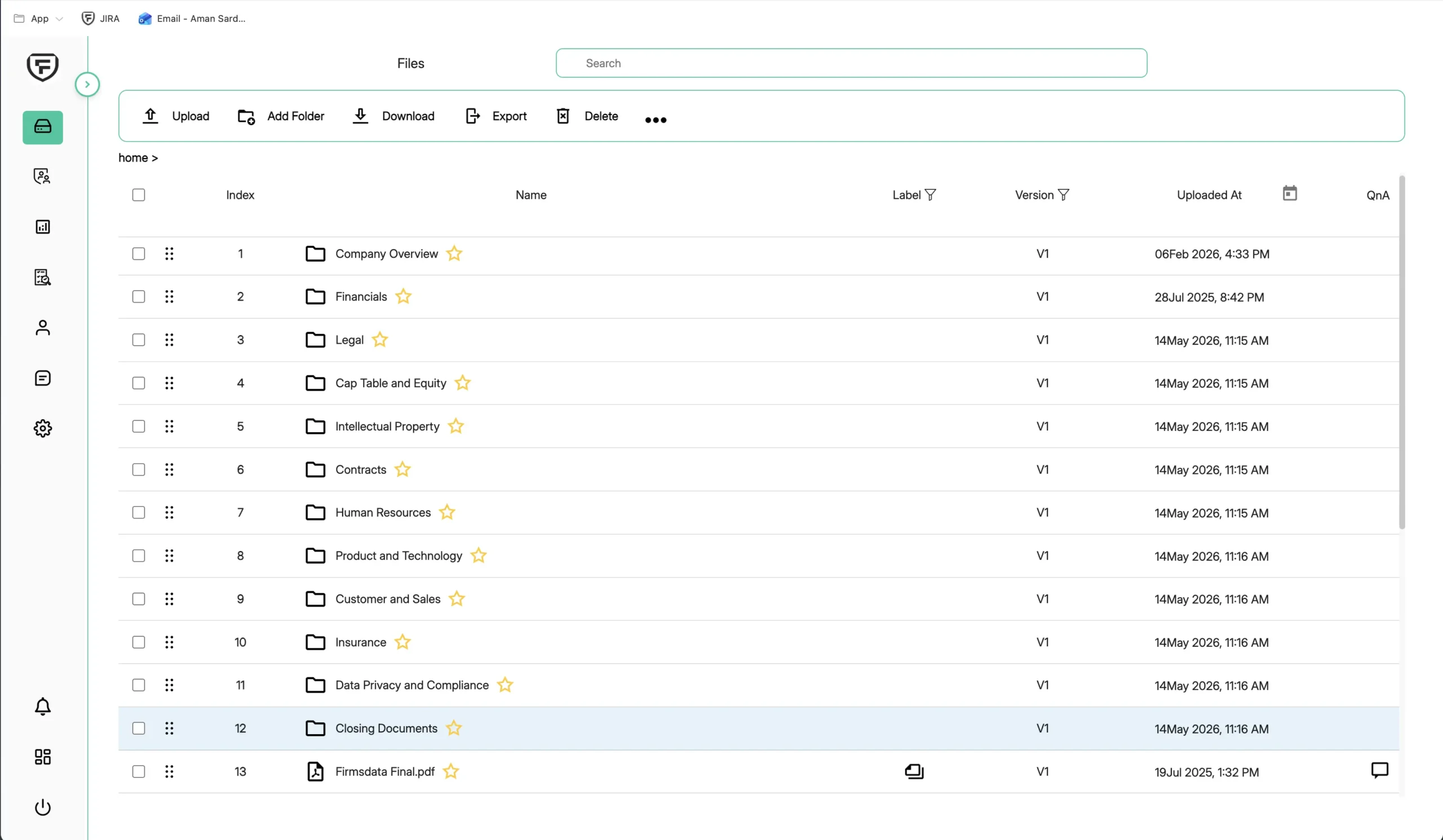Click the Download button
Image resolution: width=1443 pixels, height=840 pixels.
tap(393, 116)
